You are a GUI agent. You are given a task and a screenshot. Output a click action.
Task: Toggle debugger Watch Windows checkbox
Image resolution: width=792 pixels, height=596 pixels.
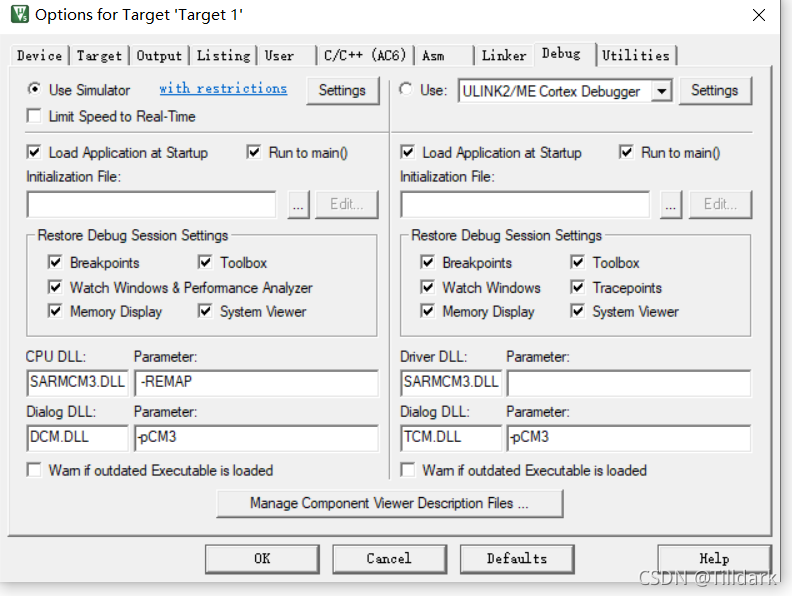coord(427,287)
